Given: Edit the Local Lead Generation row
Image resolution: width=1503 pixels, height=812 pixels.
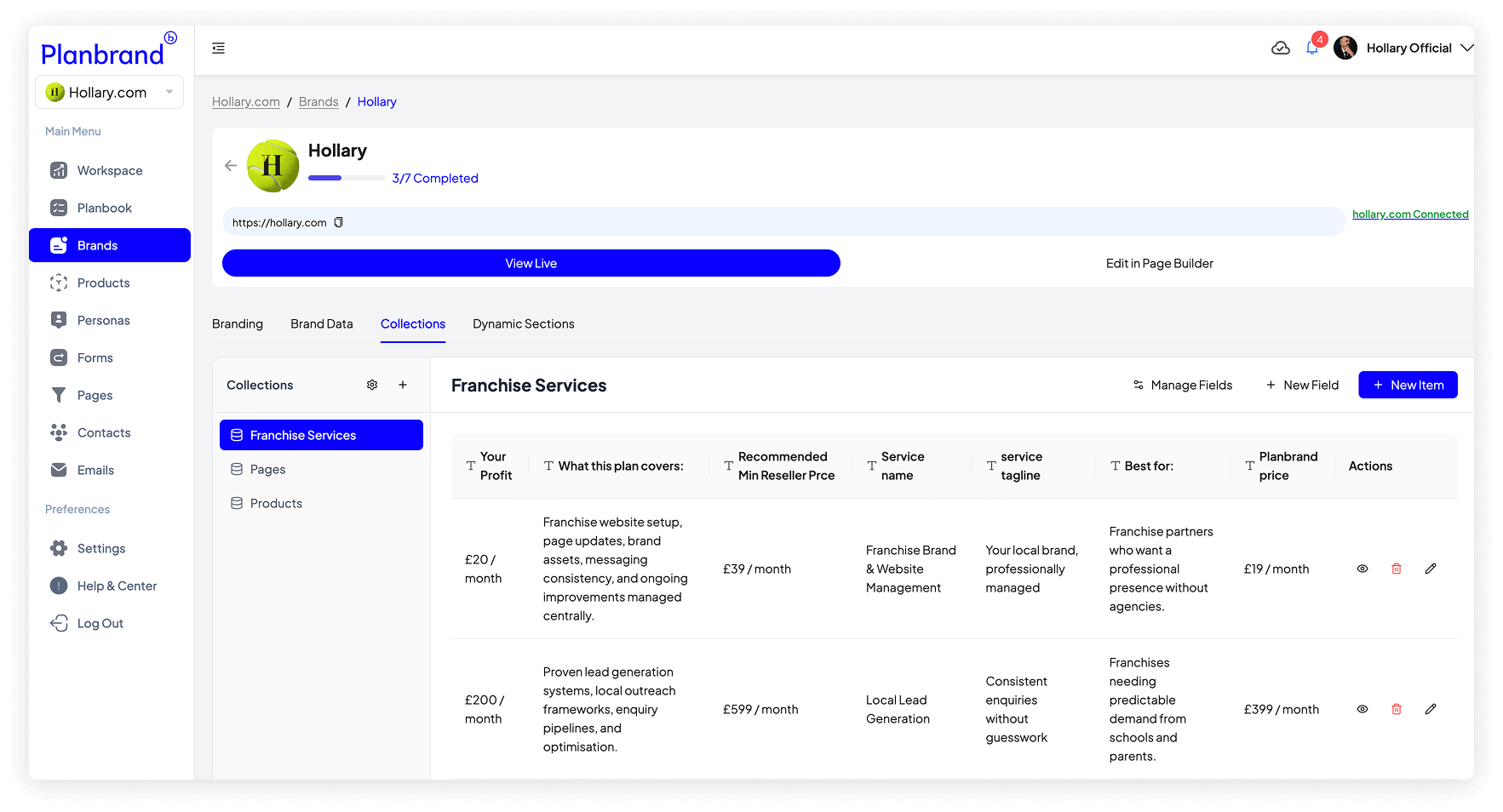Looking at the screenshot, I should (1430, 709).
